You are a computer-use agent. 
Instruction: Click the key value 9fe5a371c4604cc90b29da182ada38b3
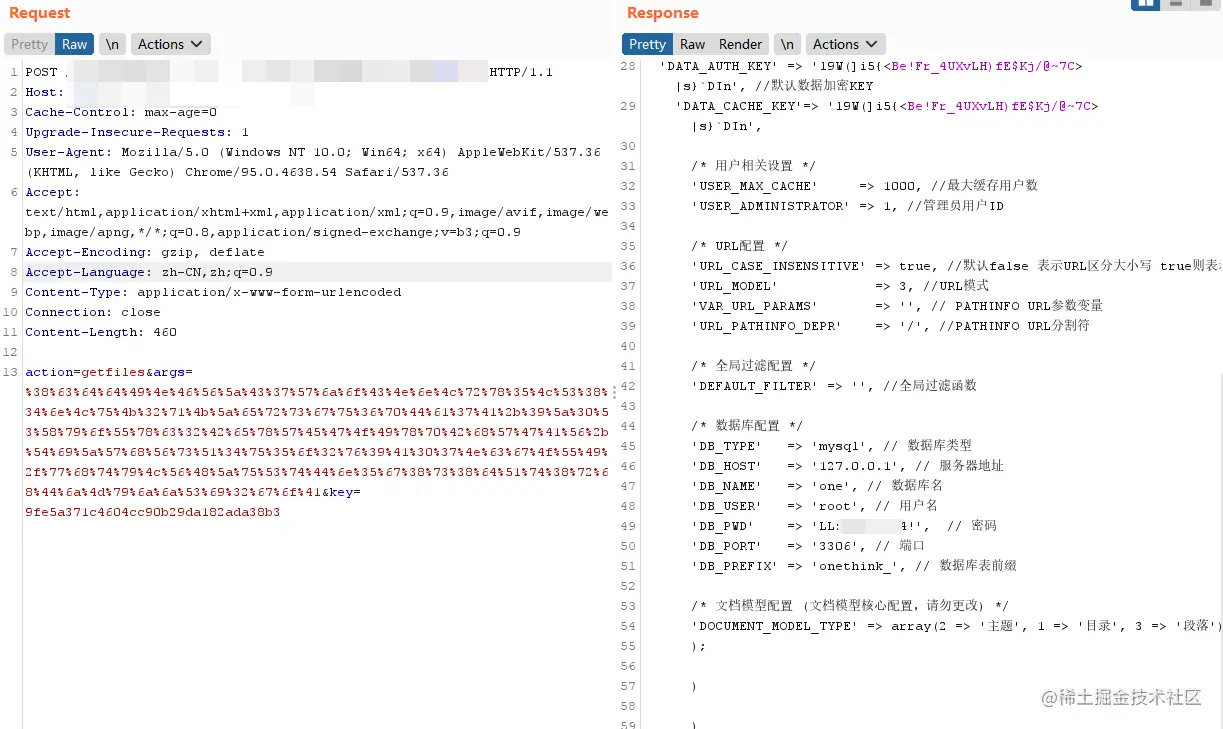[x=153, y=512]
